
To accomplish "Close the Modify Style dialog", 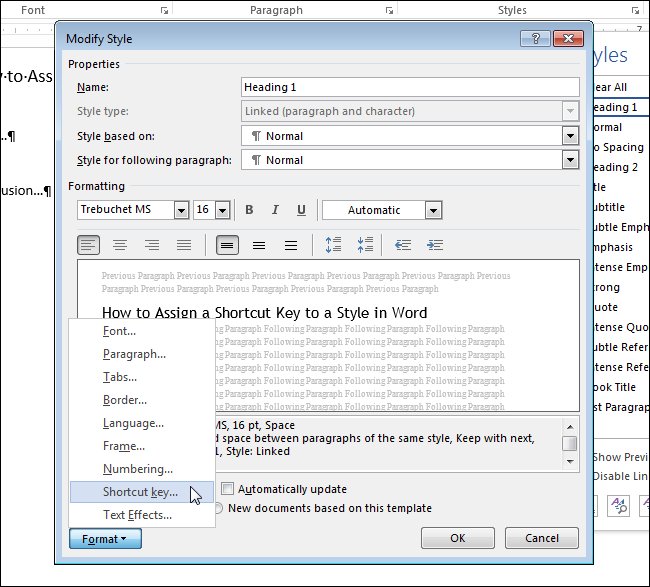I will click(568, 39).
